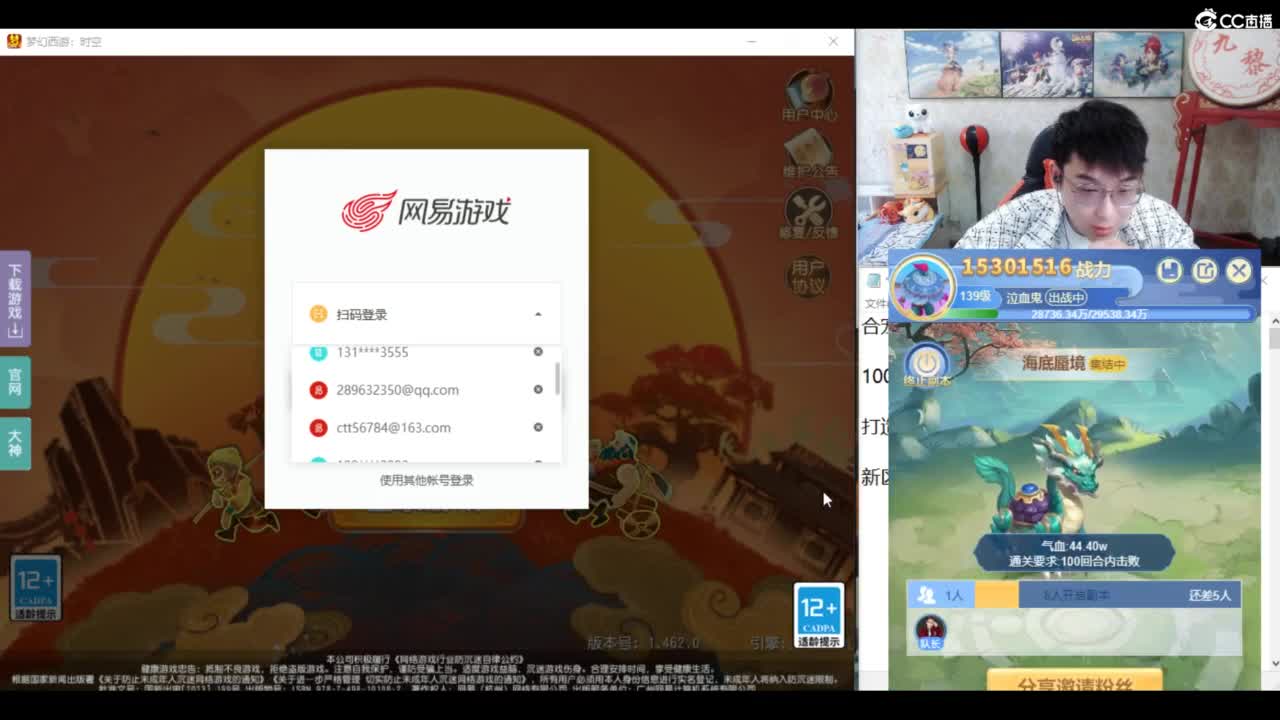Click the collapse arrow next to 扫码登录

[538, 314]
